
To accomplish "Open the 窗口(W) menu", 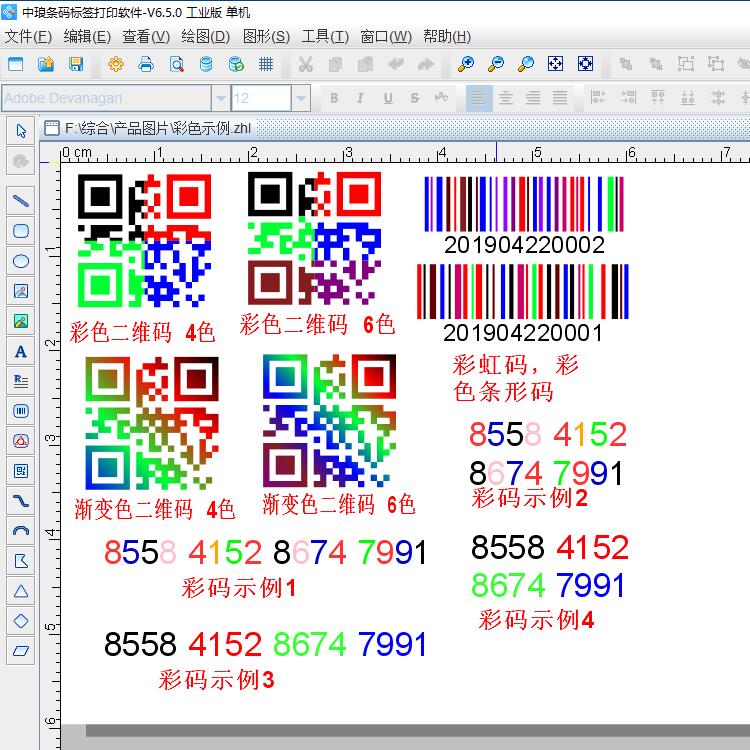I will point(386,36).
